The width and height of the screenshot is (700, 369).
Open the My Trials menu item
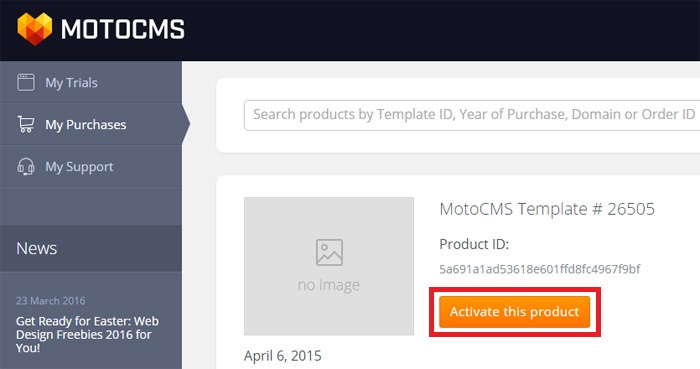click(x=91, y=83)
